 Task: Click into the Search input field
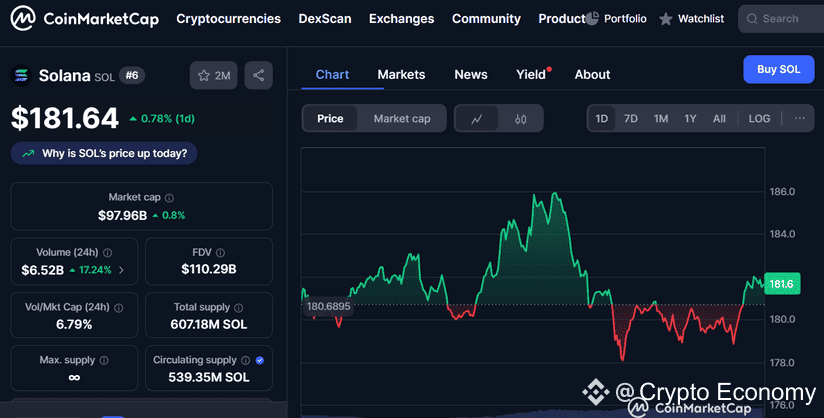[x=783, y=19]
